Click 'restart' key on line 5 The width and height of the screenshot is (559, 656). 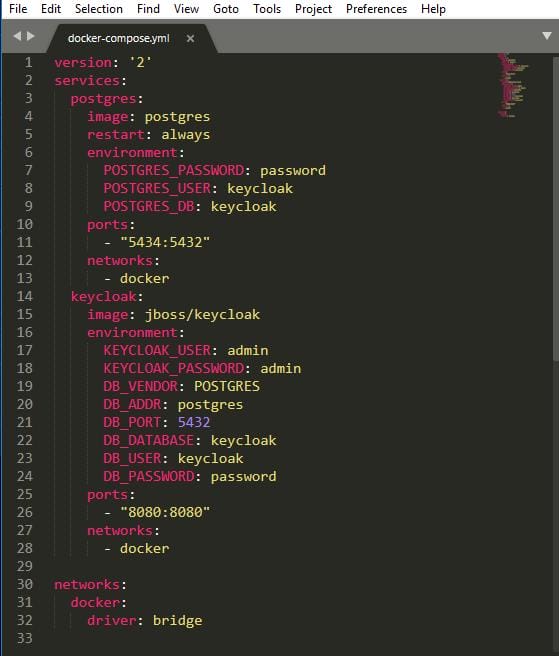(x=116, y=135)
